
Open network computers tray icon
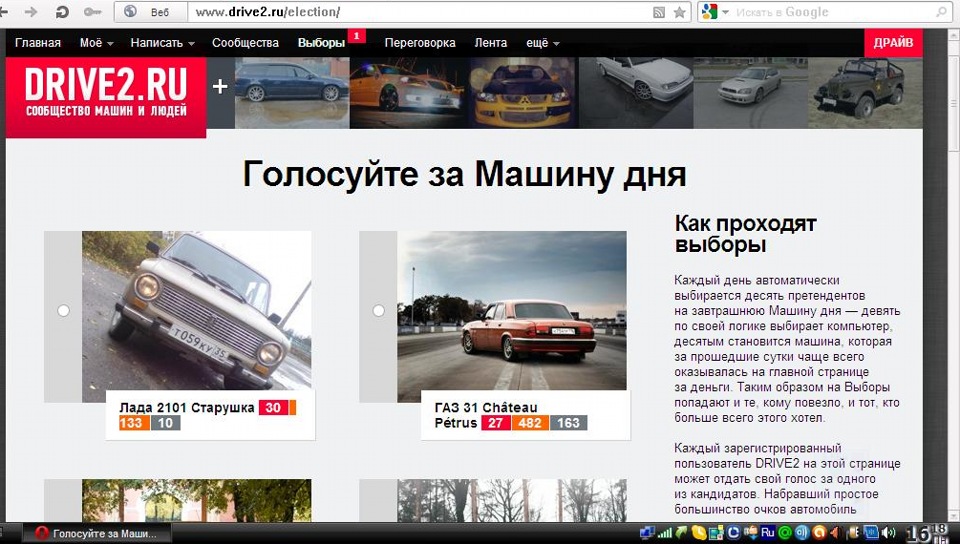[x=647, y=532]
